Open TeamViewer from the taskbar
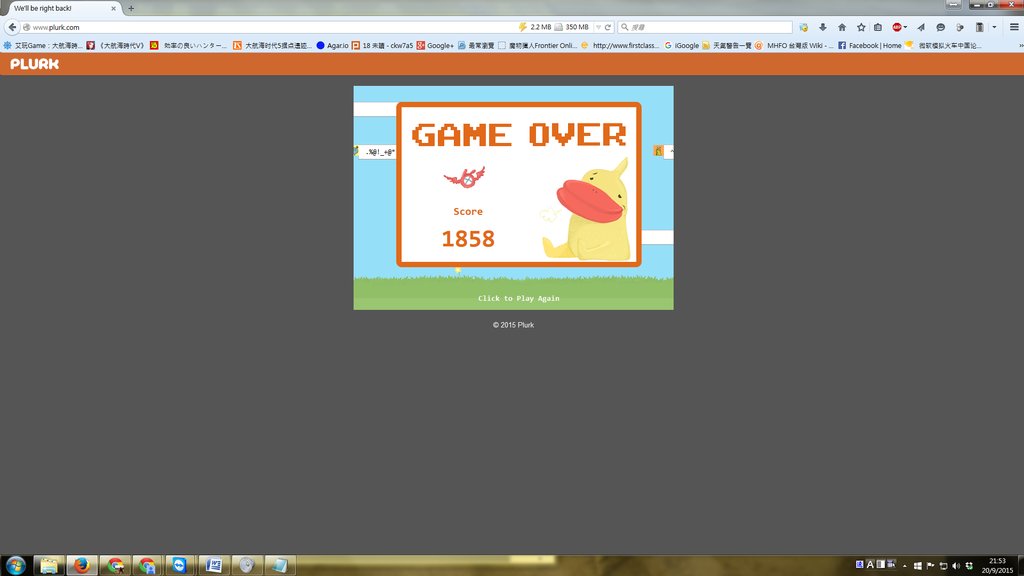 180,565
